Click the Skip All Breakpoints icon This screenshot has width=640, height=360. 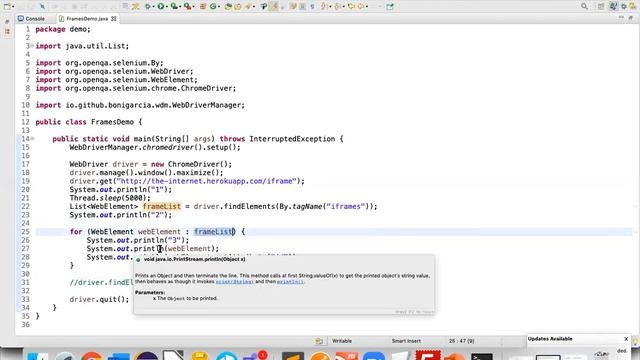point(42,7)
